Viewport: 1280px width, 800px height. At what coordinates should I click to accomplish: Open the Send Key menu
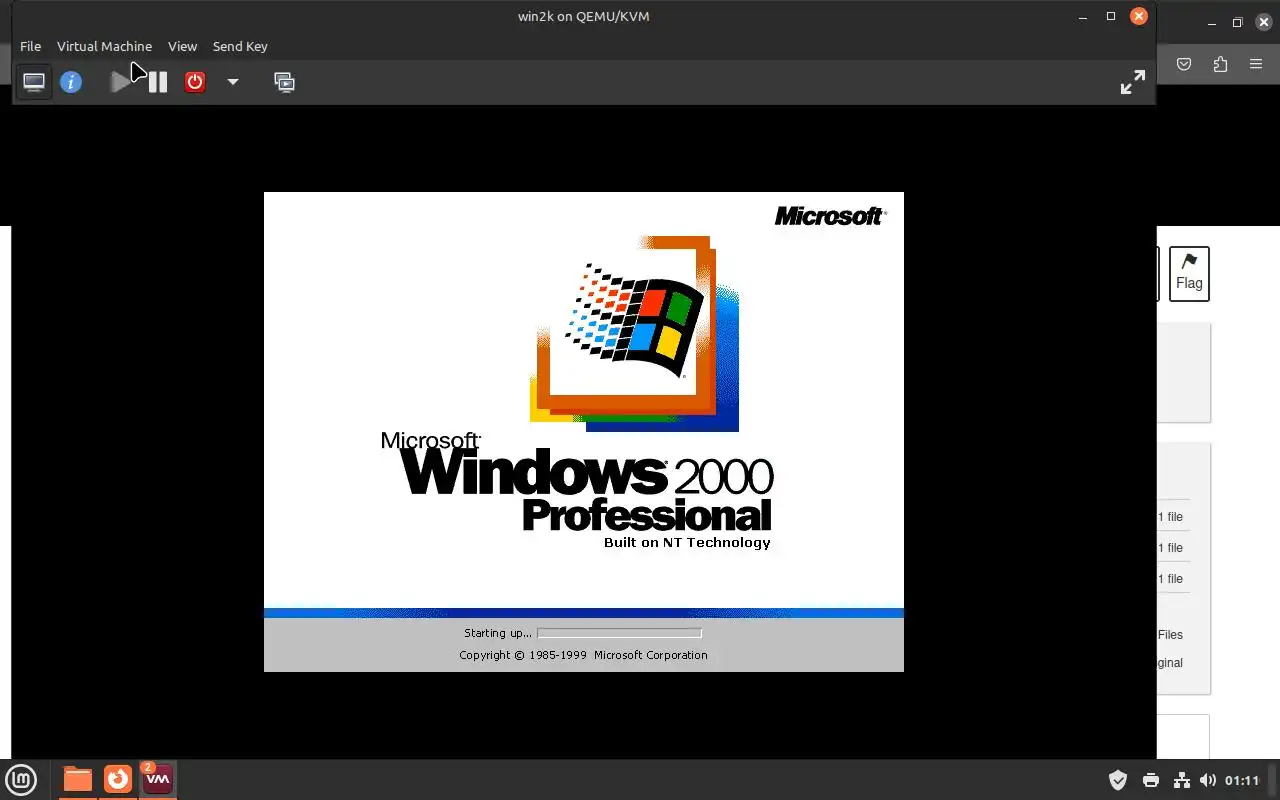point(240,46)
